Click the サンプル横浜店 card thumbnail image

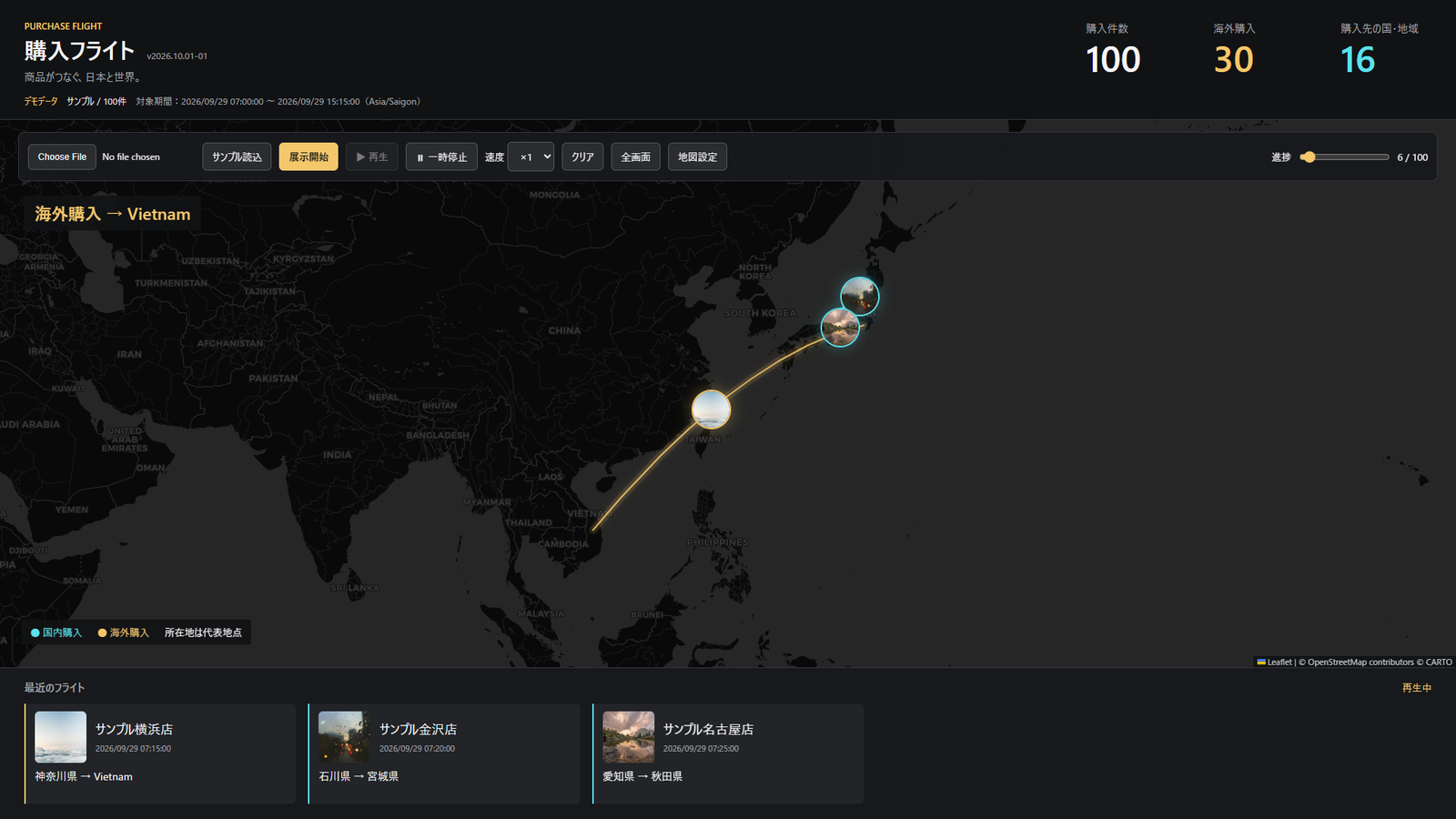click(60, 737)
